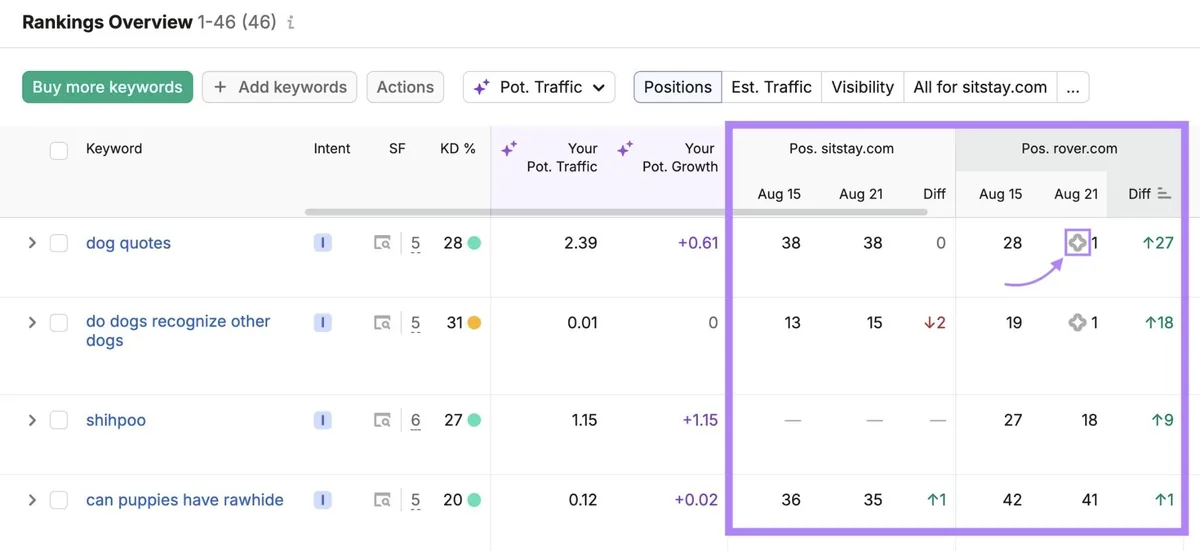Image resolution: width=1200 pixels, height=551 pixels.
Task: Click the +0.61 growth value for dog quotes
Action: (698, 243)
